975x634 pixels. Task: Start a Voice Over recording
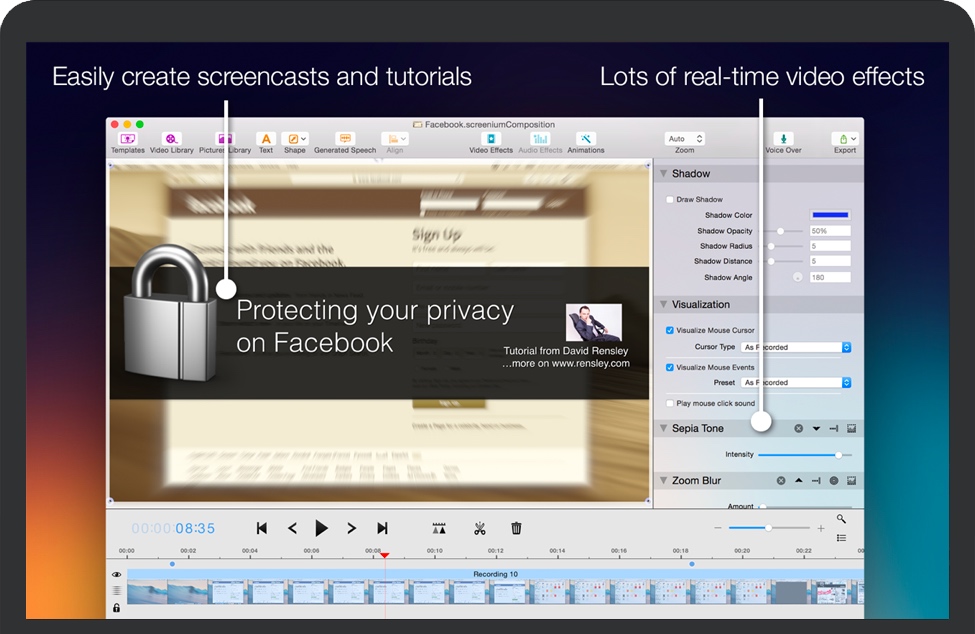(783, 140)
